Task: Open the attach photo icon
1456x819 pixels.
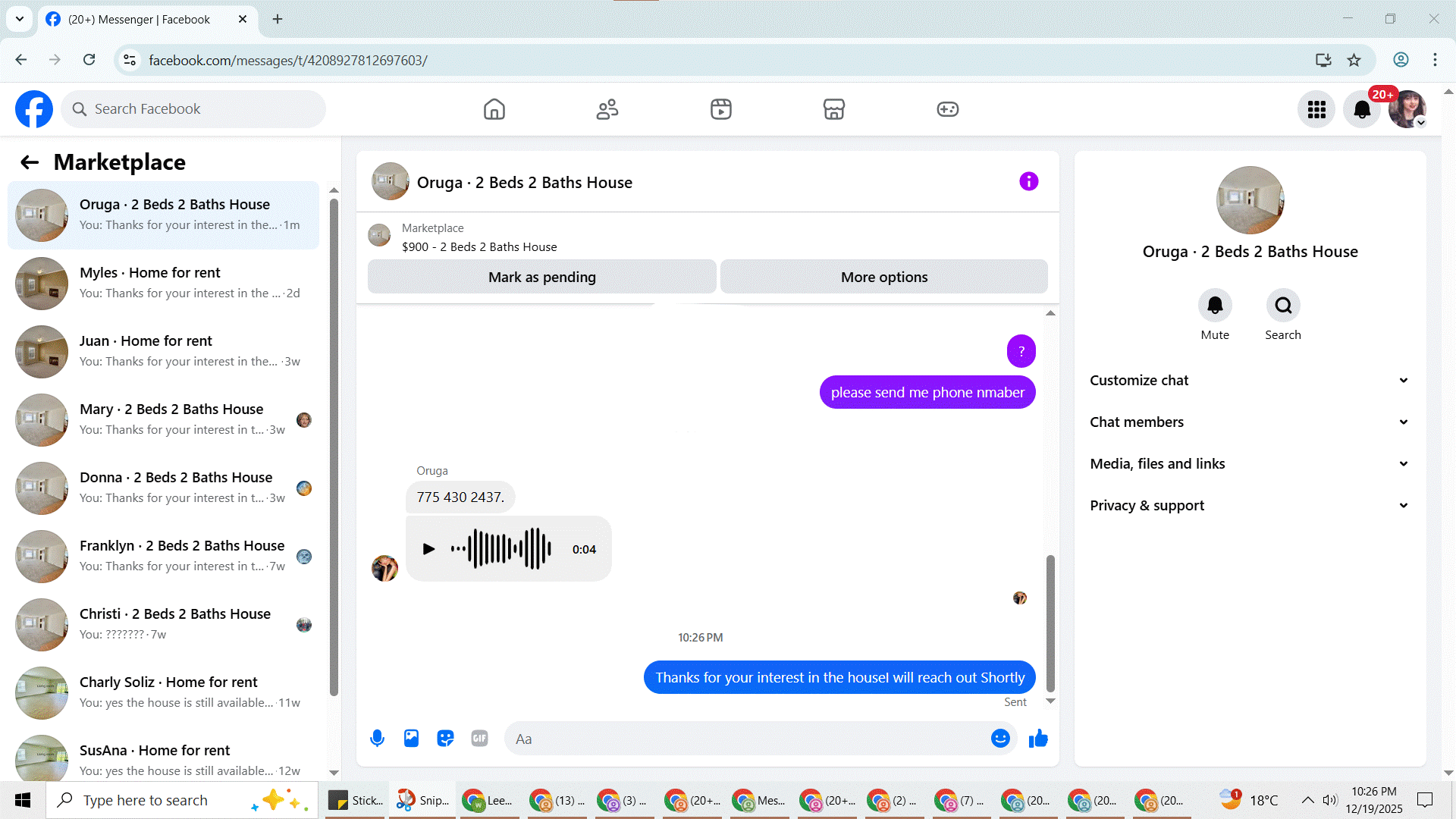Action: click(411, 739)
